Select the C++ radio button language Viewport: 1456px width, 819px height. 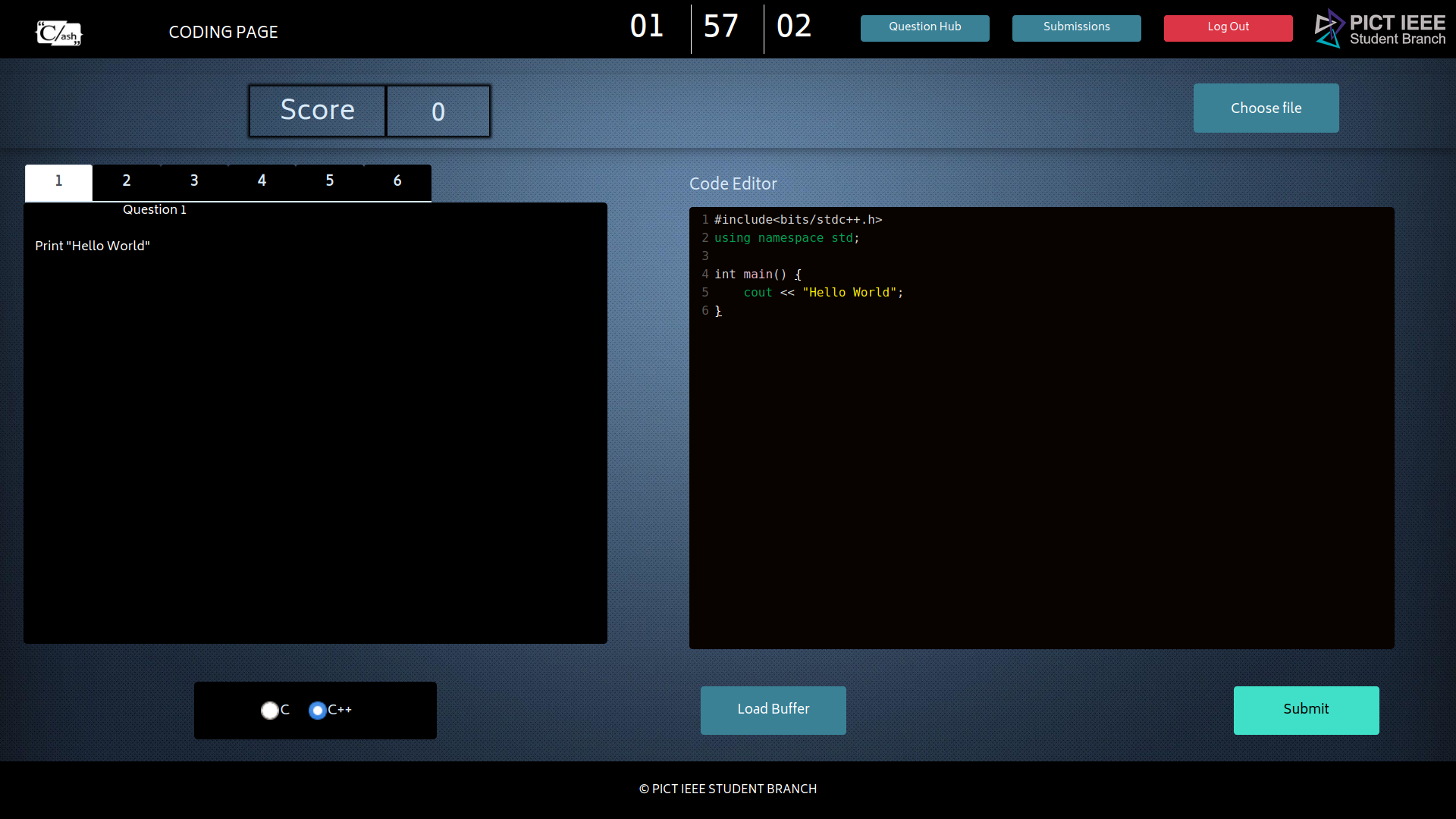(x=318, y=710)
